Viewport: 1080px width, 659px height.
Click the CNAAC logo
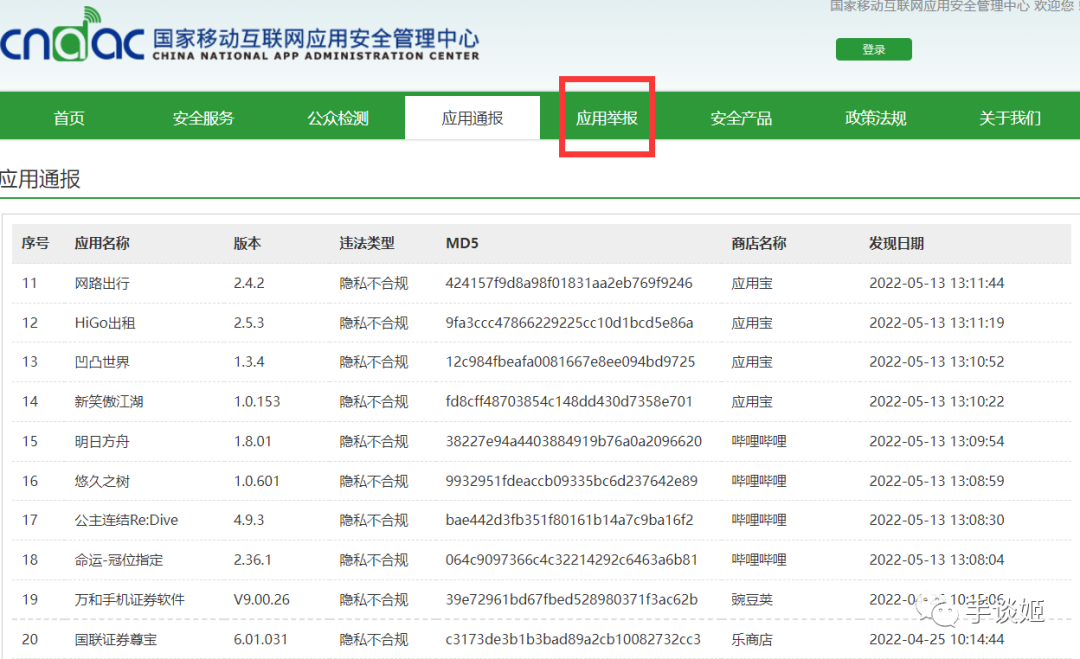(240, 34)
